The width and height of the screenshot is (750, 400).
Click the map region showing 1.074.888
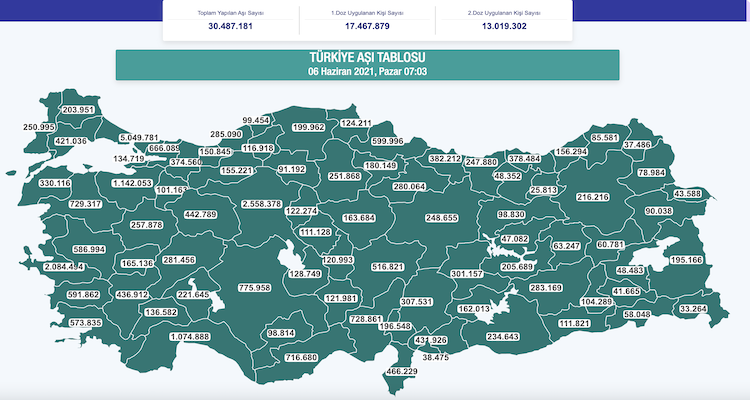pos(190,337)
